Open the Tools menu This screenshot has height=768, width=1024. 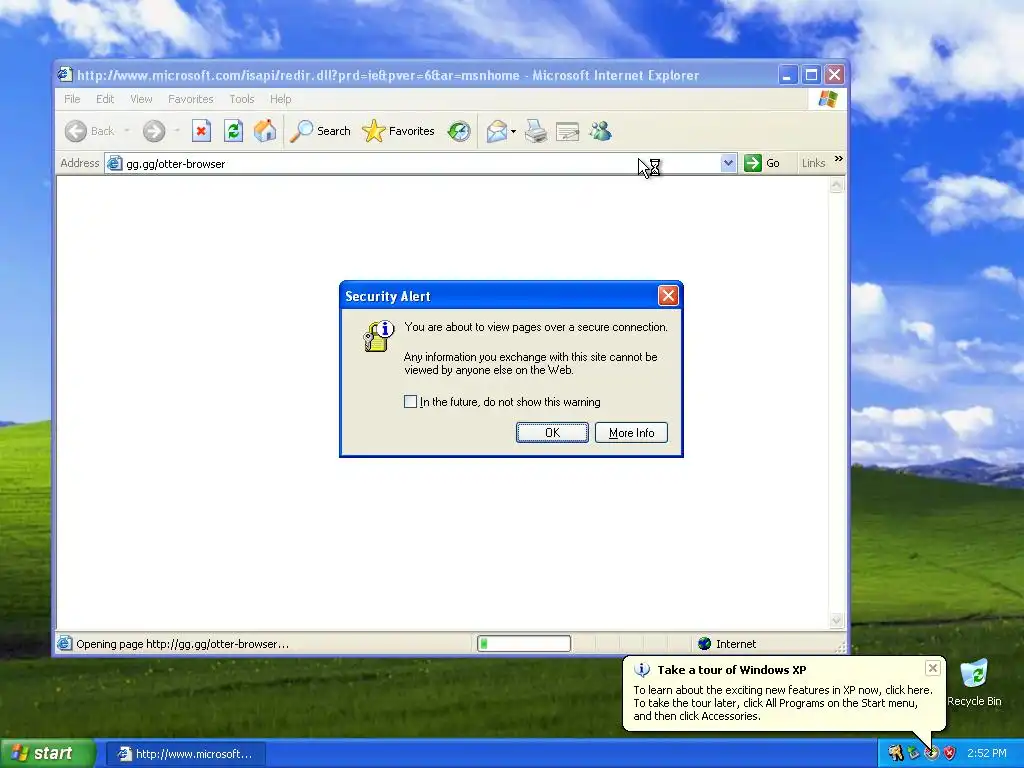[242, 99]
